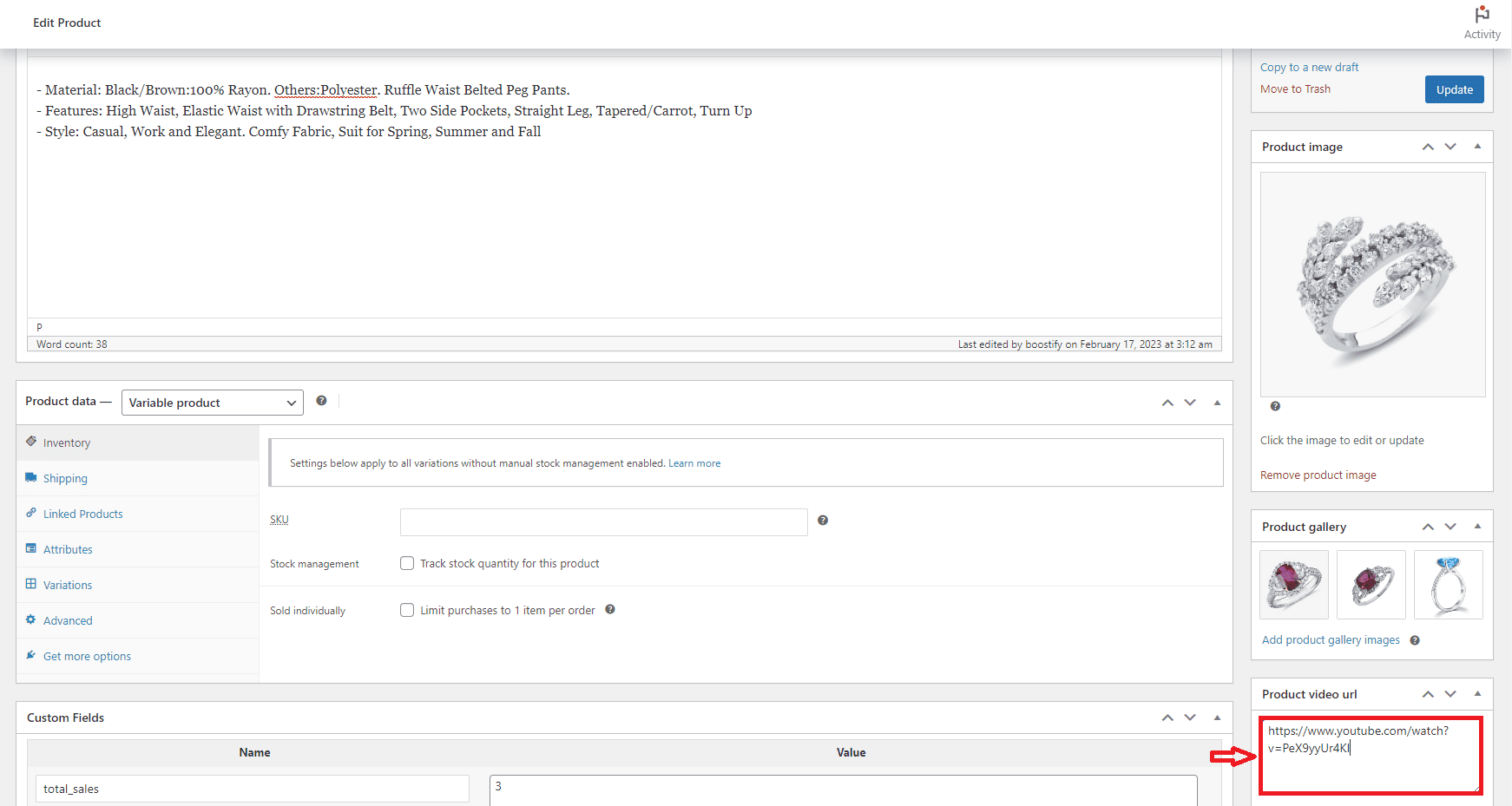Click into the SKU input field
This screenshot has height=806, width=1512.
click(603, 522)
